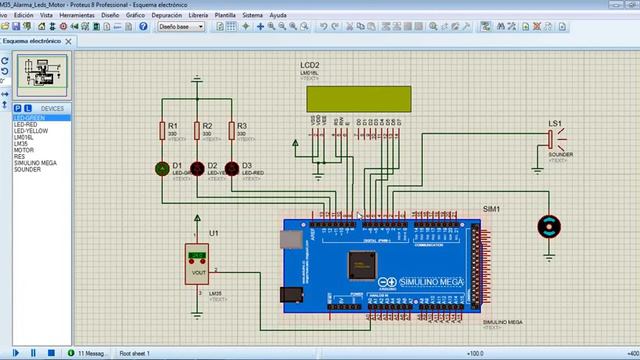Select LED-GREEN in the devices list
Screen dimensions: 640x360
(x=42, y=118)
